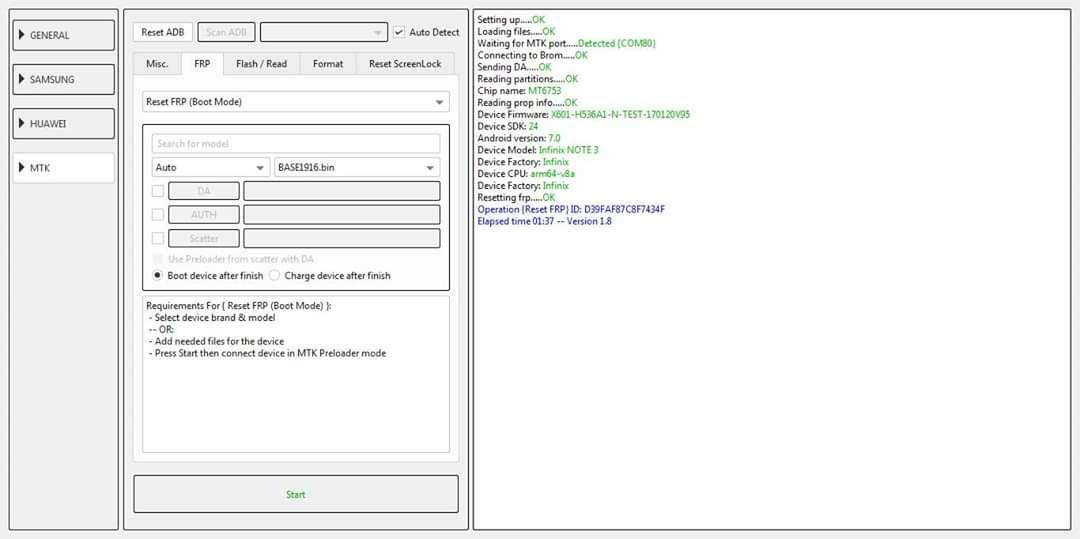Click the Android version 7.0 log line
Image resolution: width=1080 pixels, height=539 pixels.
(519, 138)
